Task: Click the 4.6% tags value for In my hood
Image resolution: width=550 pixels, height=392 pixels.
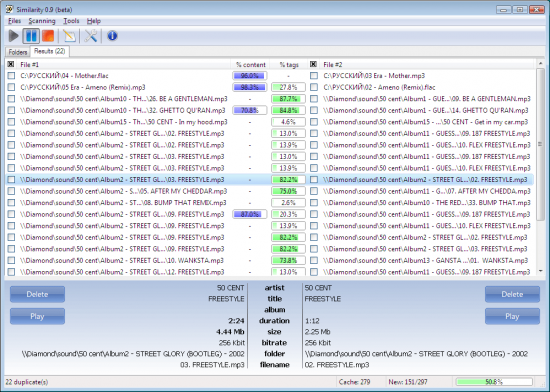Action: coord(288,122)
